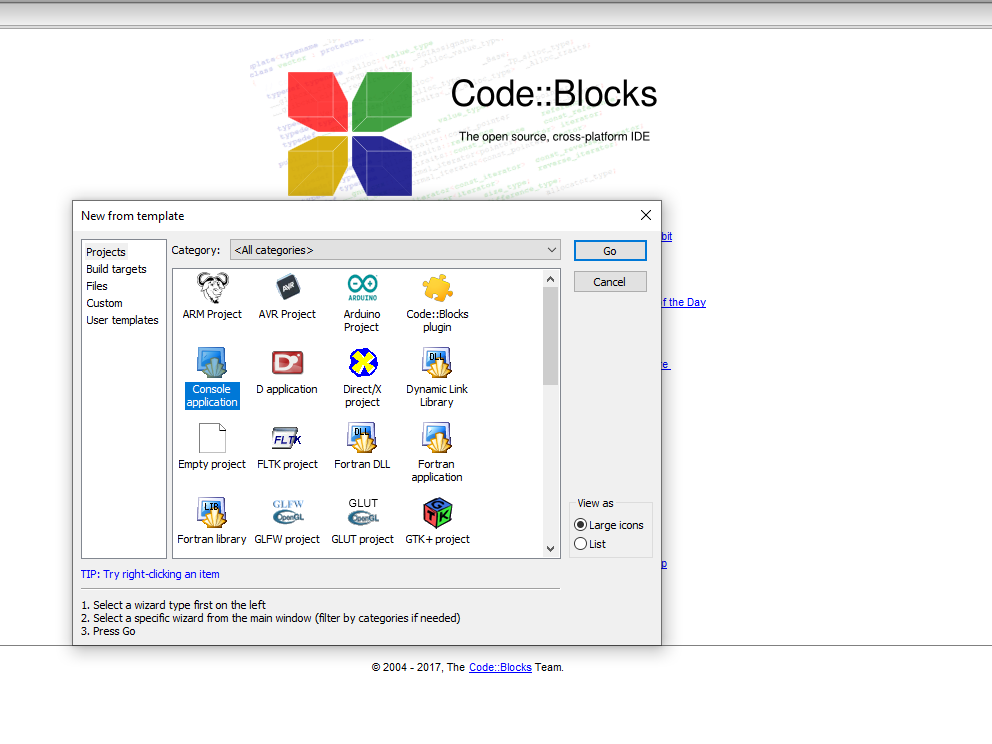Screen dimensions: 992x744
Task: Select Projects wizard type
Action: pyautogui.click(x=106, y=252)
